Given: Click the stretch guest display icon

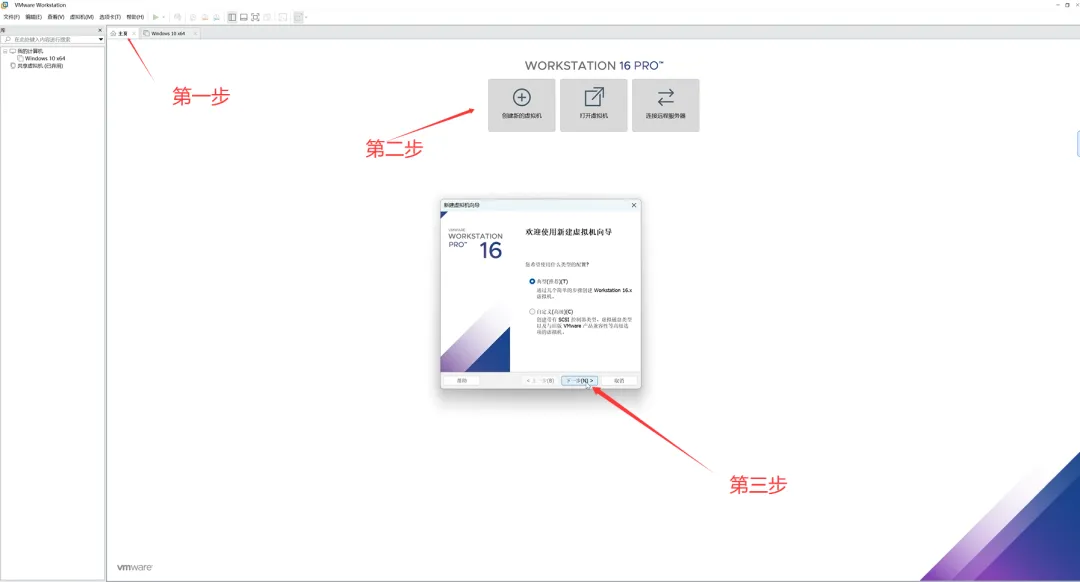Looking at the screenshot, I should 298,17.
